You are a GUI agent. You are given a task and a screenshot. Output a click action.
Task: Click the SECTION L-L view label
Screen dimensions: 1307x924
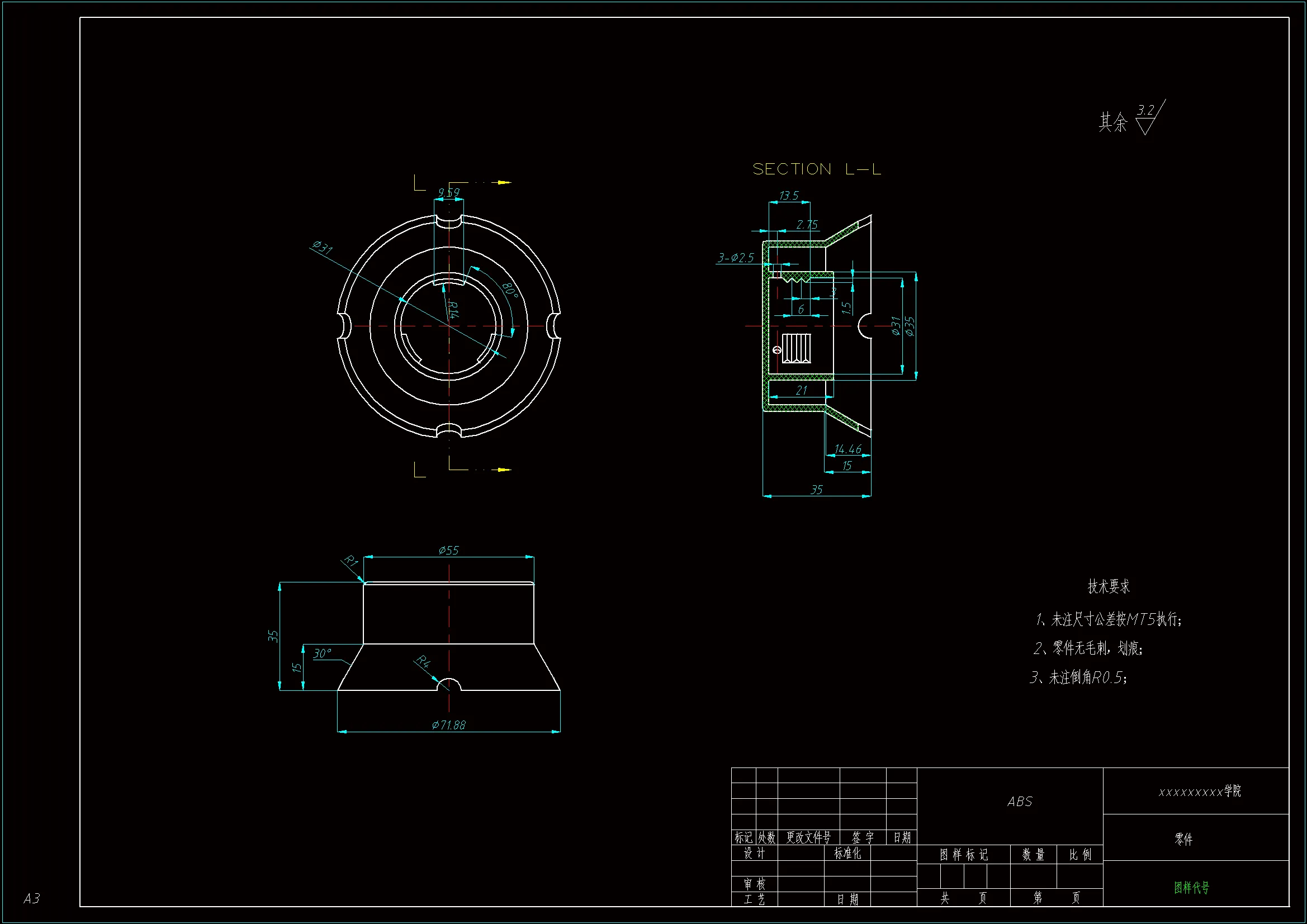pyautogui.click(x=816, y=169)
